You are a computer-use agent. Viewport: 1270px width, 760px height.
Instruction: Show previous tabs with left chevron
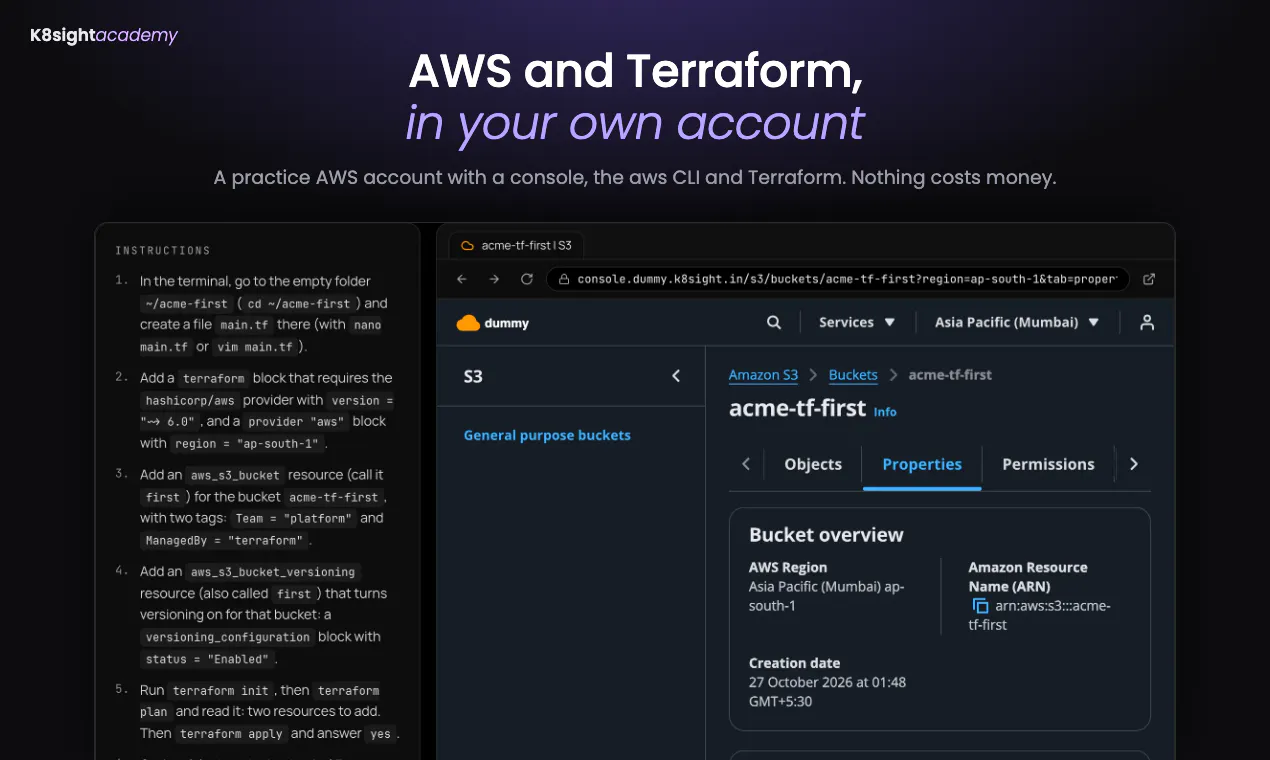pos(746,464)
